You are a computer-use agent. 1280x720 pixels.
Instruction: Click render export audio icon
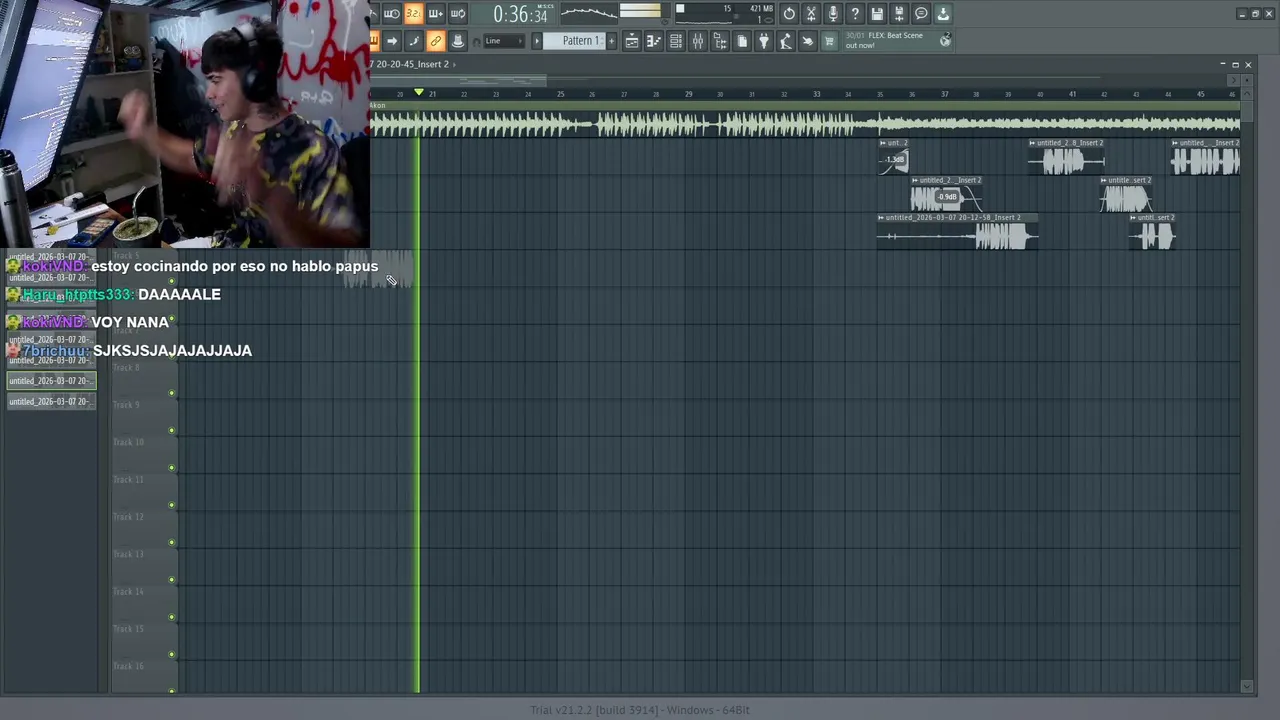899,14
